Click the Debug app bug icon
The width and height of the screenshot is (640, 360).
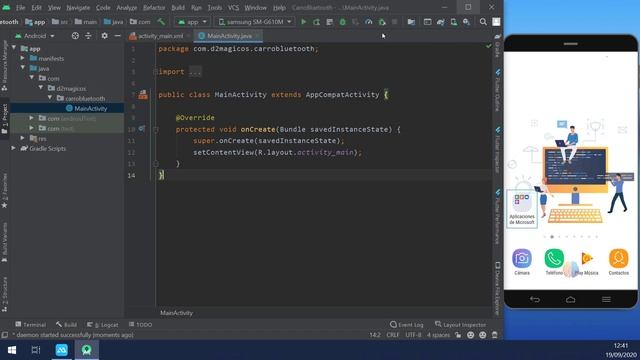click(x=342, y=22)
